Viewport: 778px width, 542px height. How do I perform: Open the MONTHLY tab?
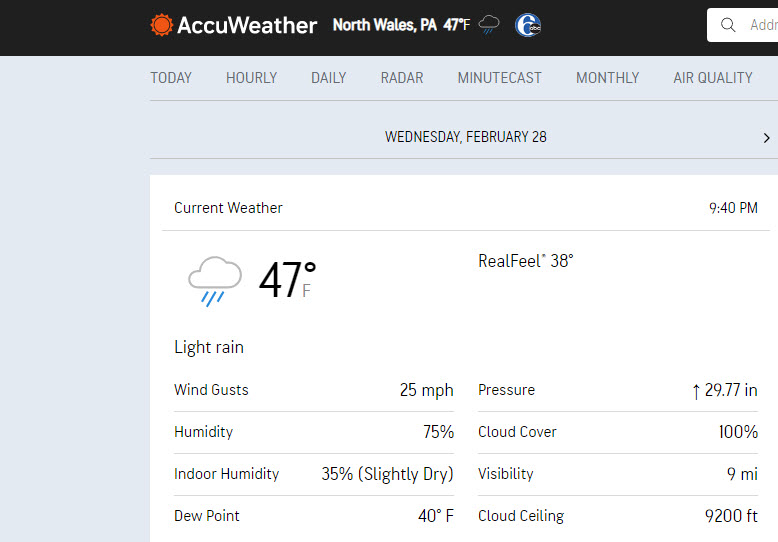(x=607, y=78)
